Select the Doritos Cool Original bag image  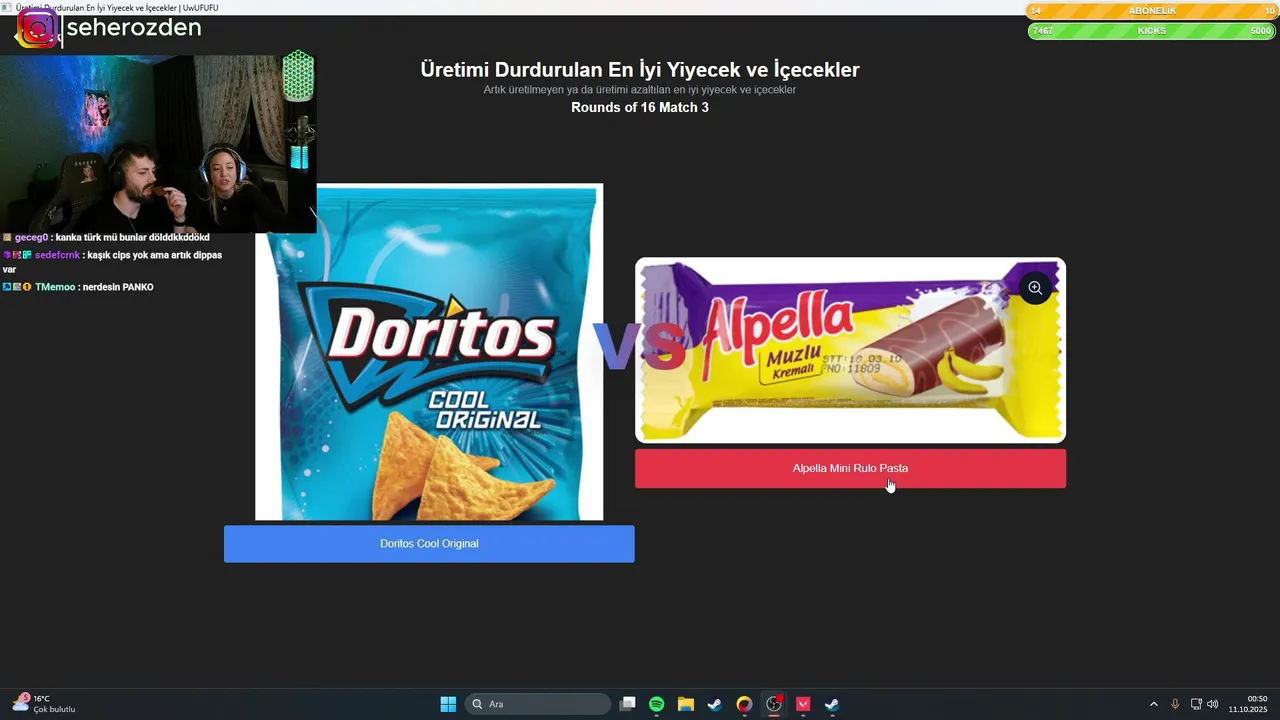click(429, 352)
